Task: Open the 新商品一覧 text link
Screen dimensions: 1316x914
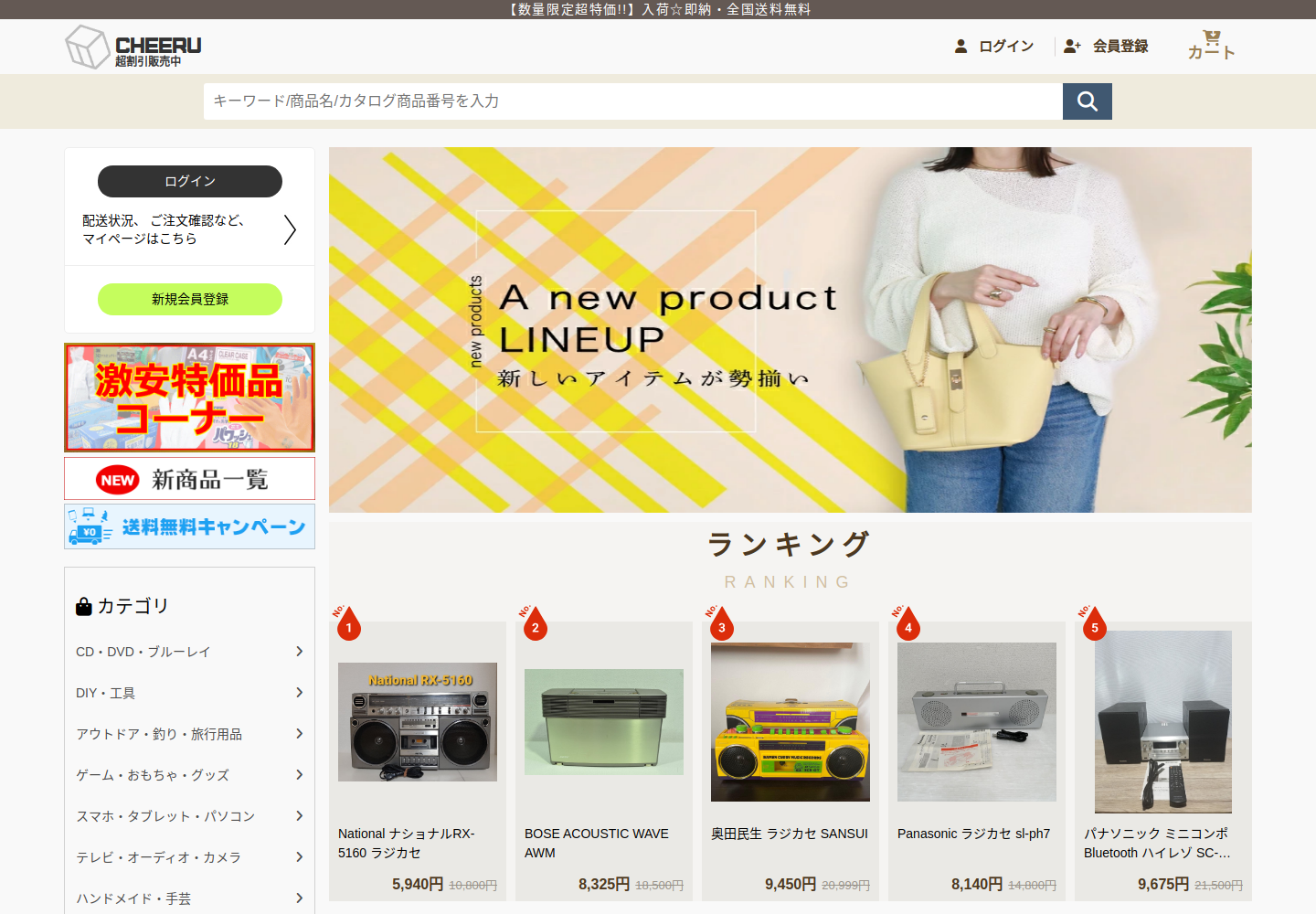Action: pyautogui.click(x=210, y=480)
